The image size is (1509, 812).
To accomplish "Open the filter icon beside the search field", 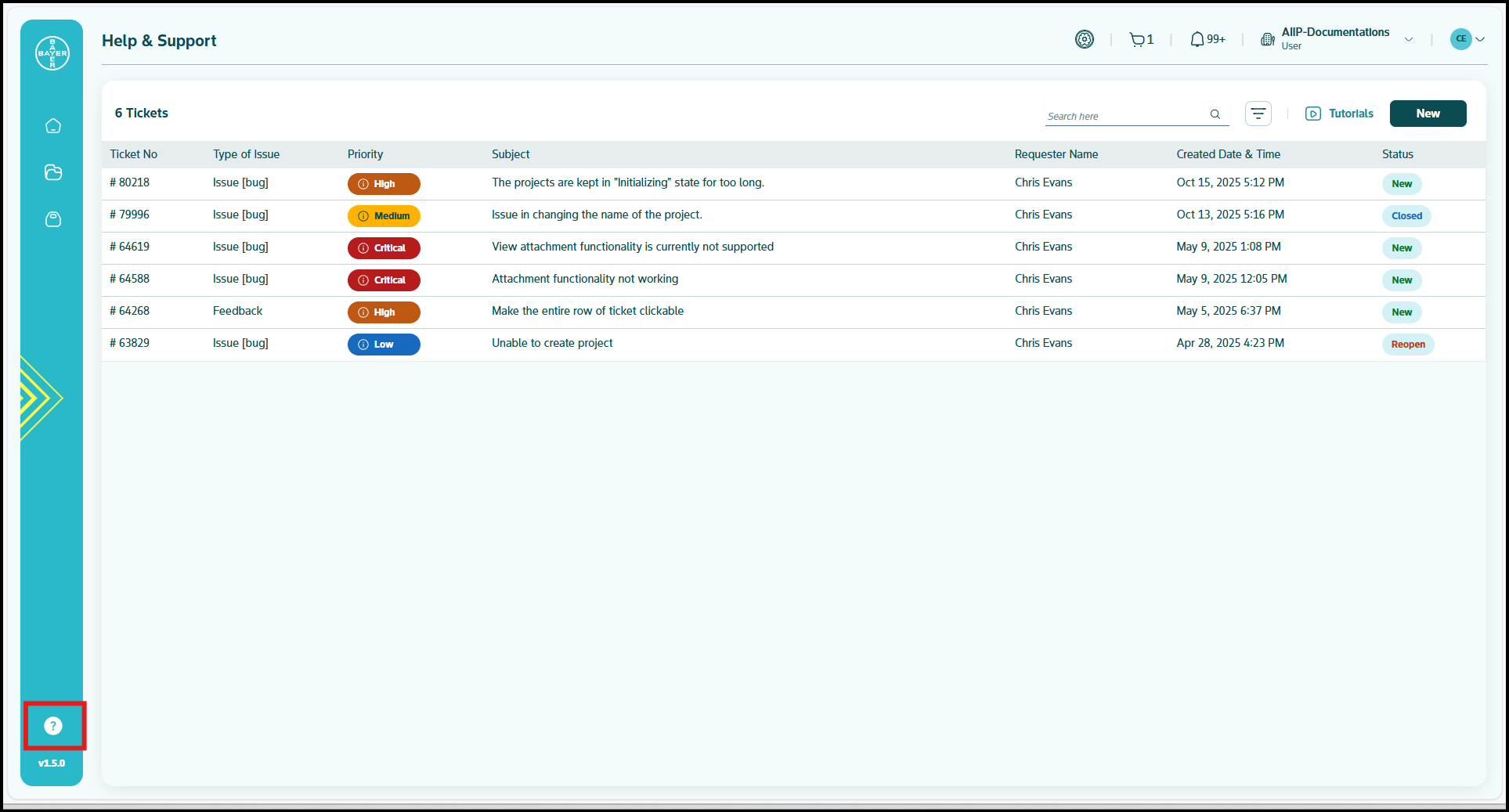I will tap(1258, 114).
